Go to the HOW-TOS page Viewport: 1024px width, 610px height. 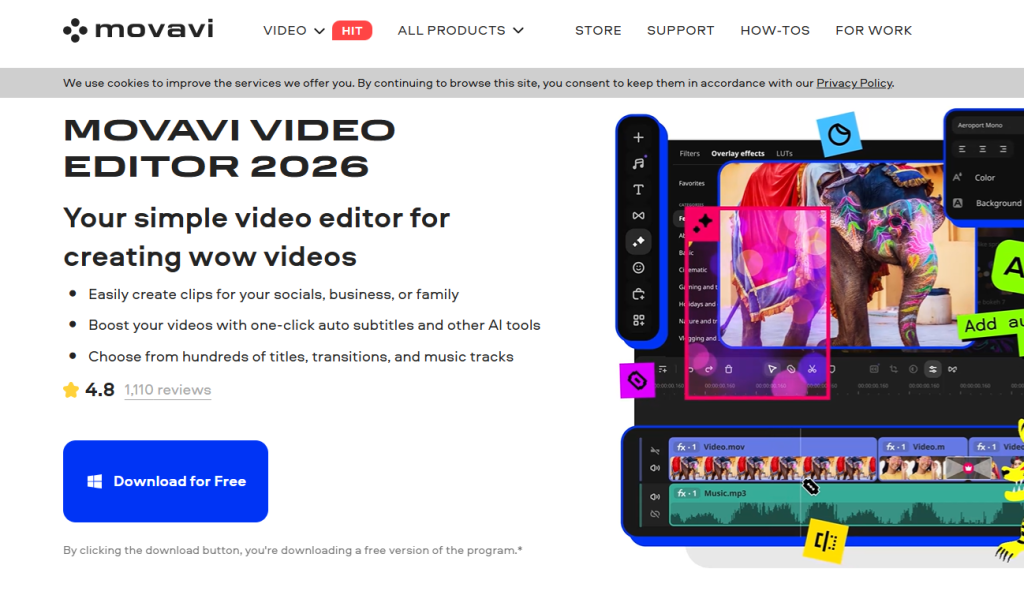tap(774, 30)
